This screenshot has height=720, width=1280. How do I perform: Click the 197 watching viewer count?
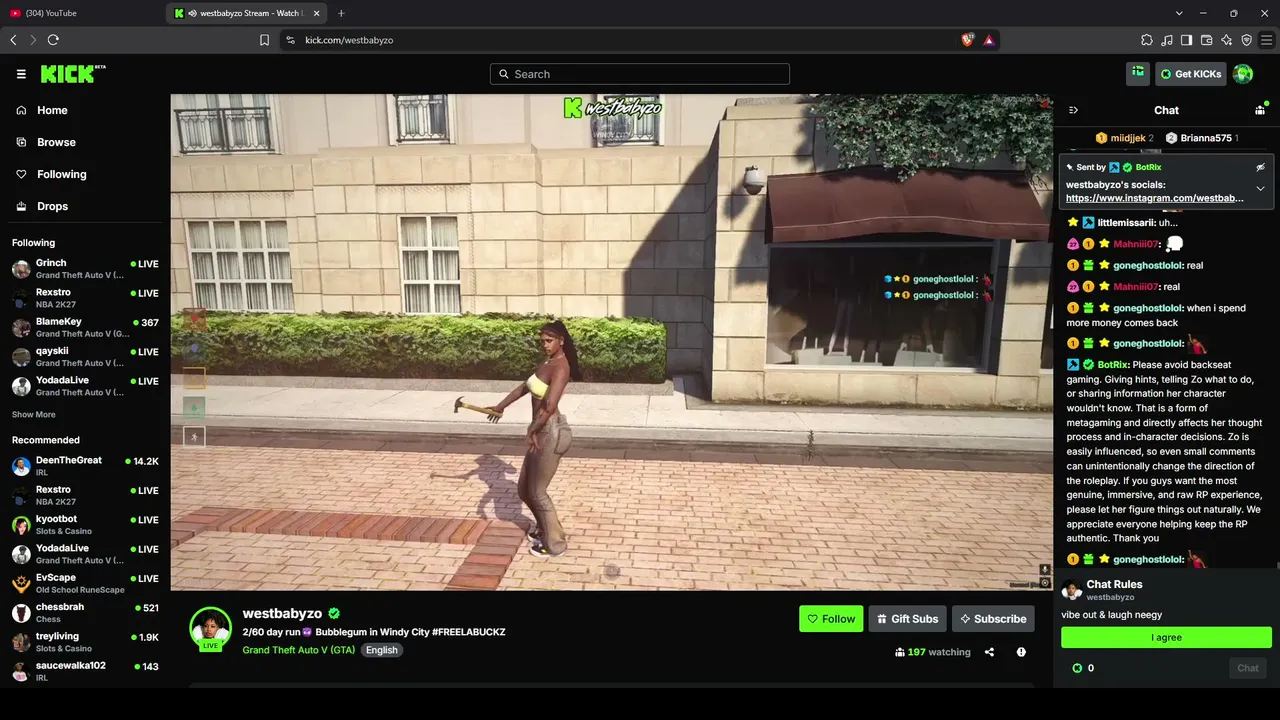pos(933,652)
